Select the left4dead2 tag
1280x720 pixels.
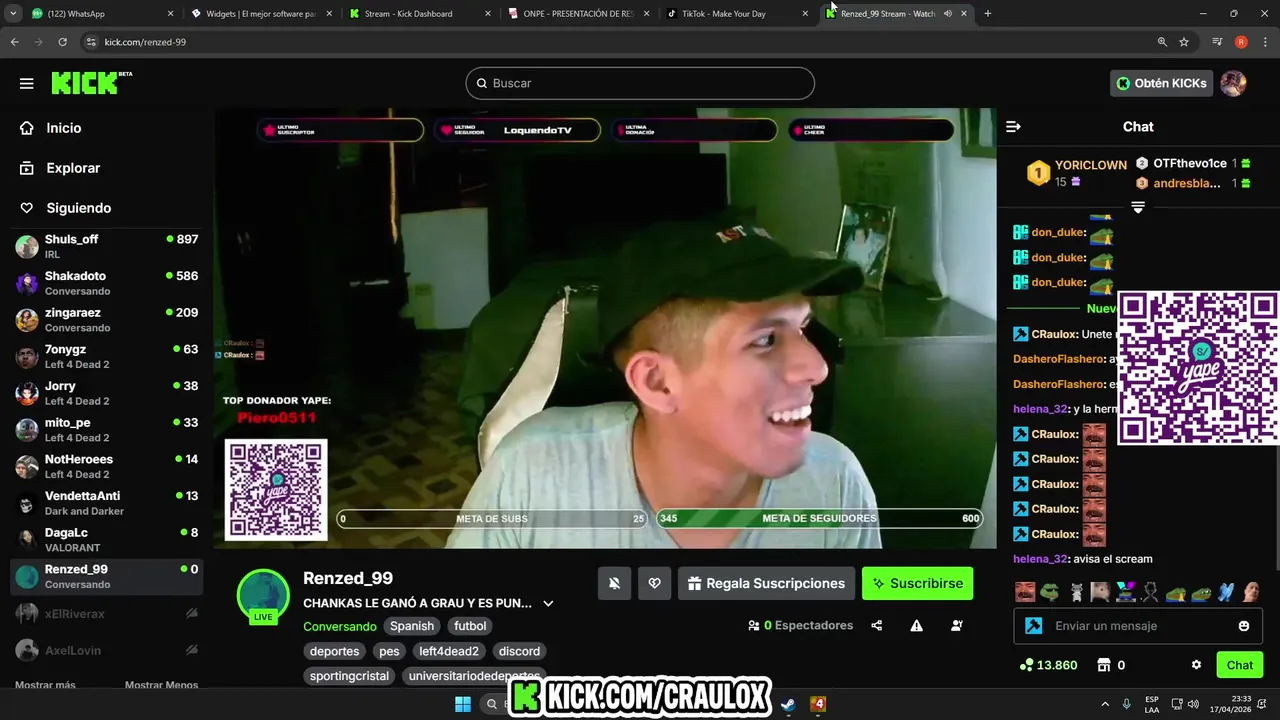449,651
